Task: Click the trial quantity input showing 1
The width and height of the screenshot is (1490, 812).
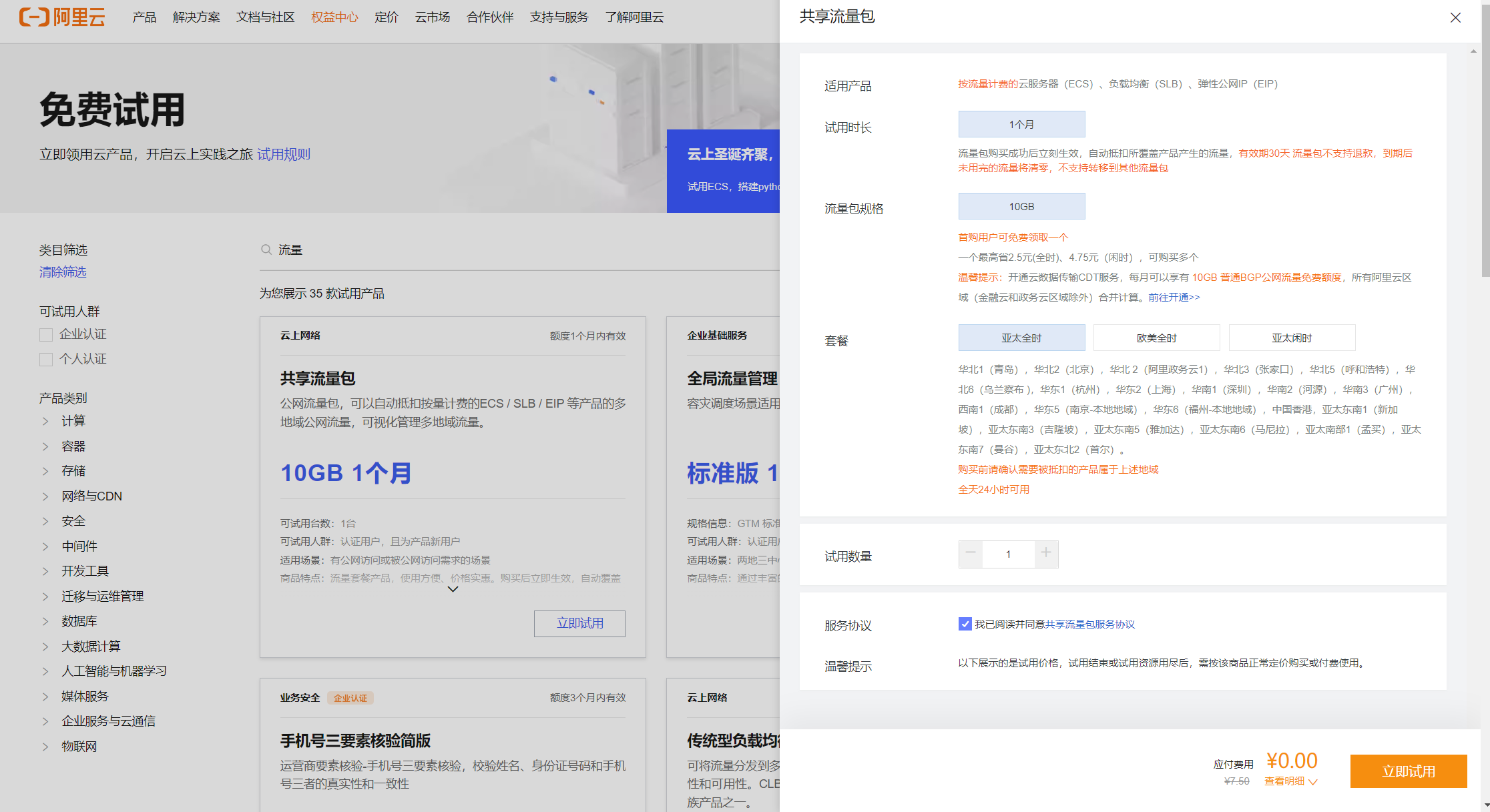Action: (1009, 554)
